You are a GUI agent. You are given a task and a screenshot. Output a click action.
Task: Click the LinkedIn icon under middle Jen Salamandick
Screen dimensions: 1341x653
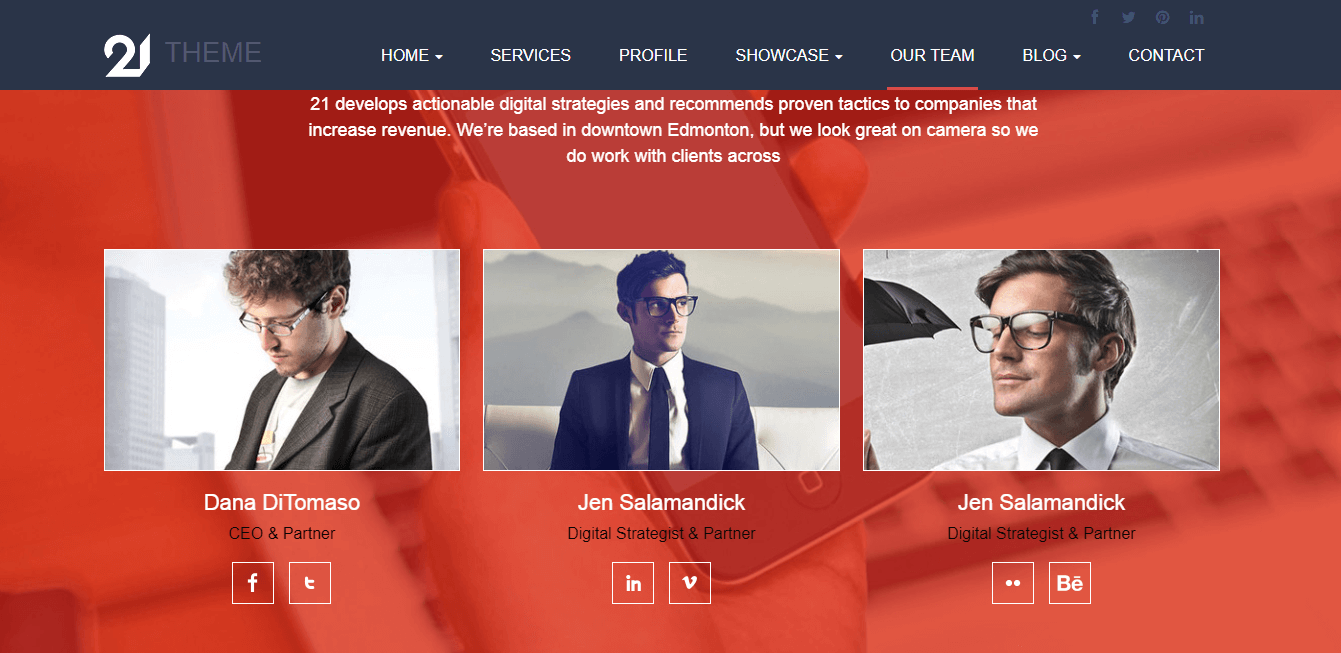point(633,583)
